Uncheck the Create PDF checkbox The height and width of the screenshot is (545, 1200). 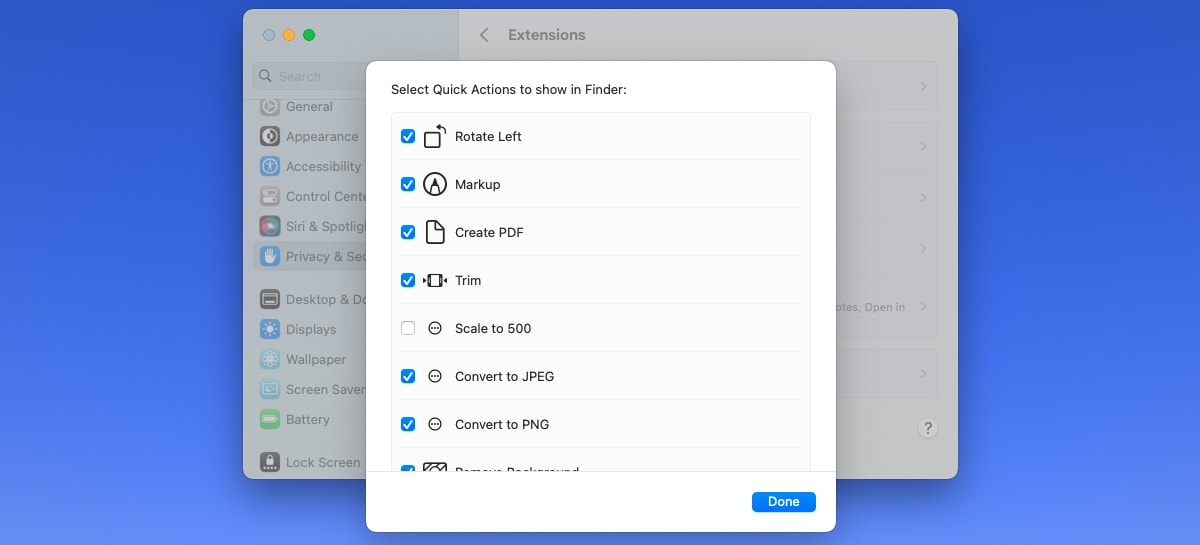click(408, 232)
